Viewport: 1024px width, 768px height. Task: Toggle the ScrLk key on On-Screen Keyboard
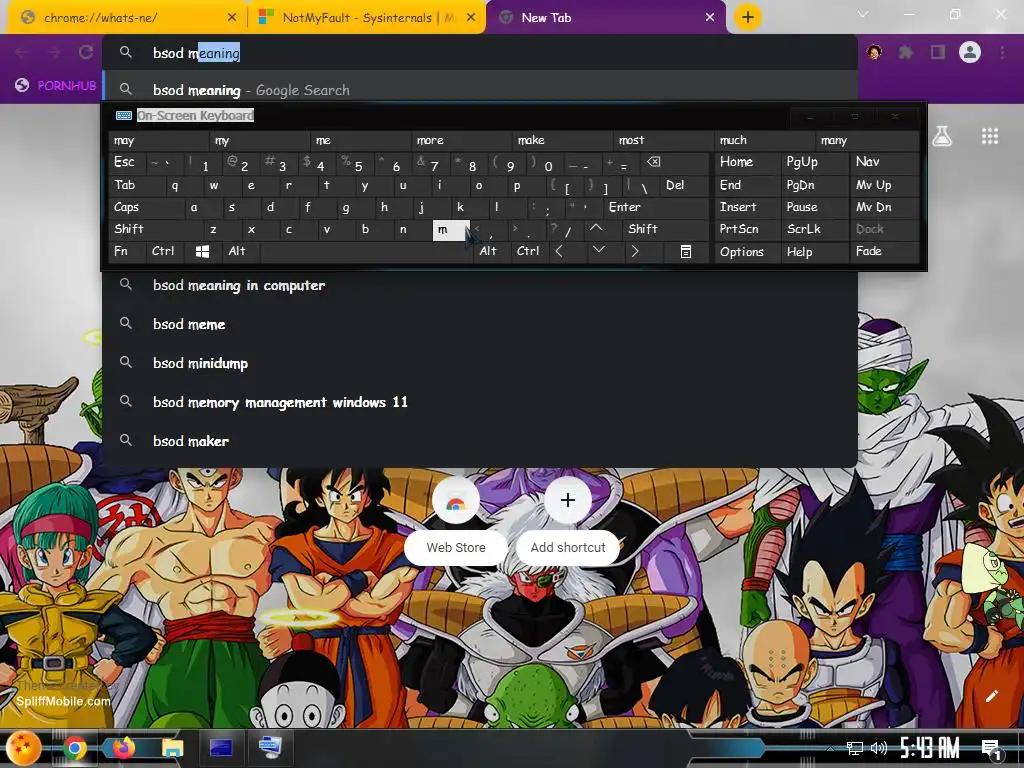tap(815, 229)
